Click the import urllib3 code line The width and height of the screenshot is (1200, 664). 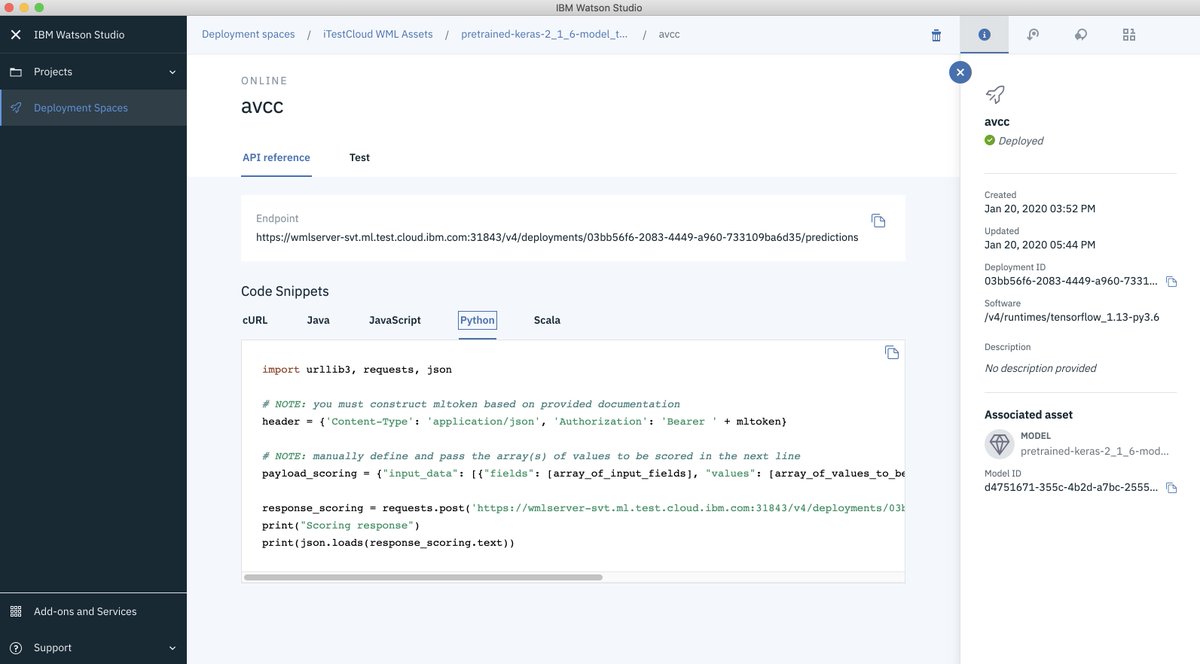[x=357, y=370]
